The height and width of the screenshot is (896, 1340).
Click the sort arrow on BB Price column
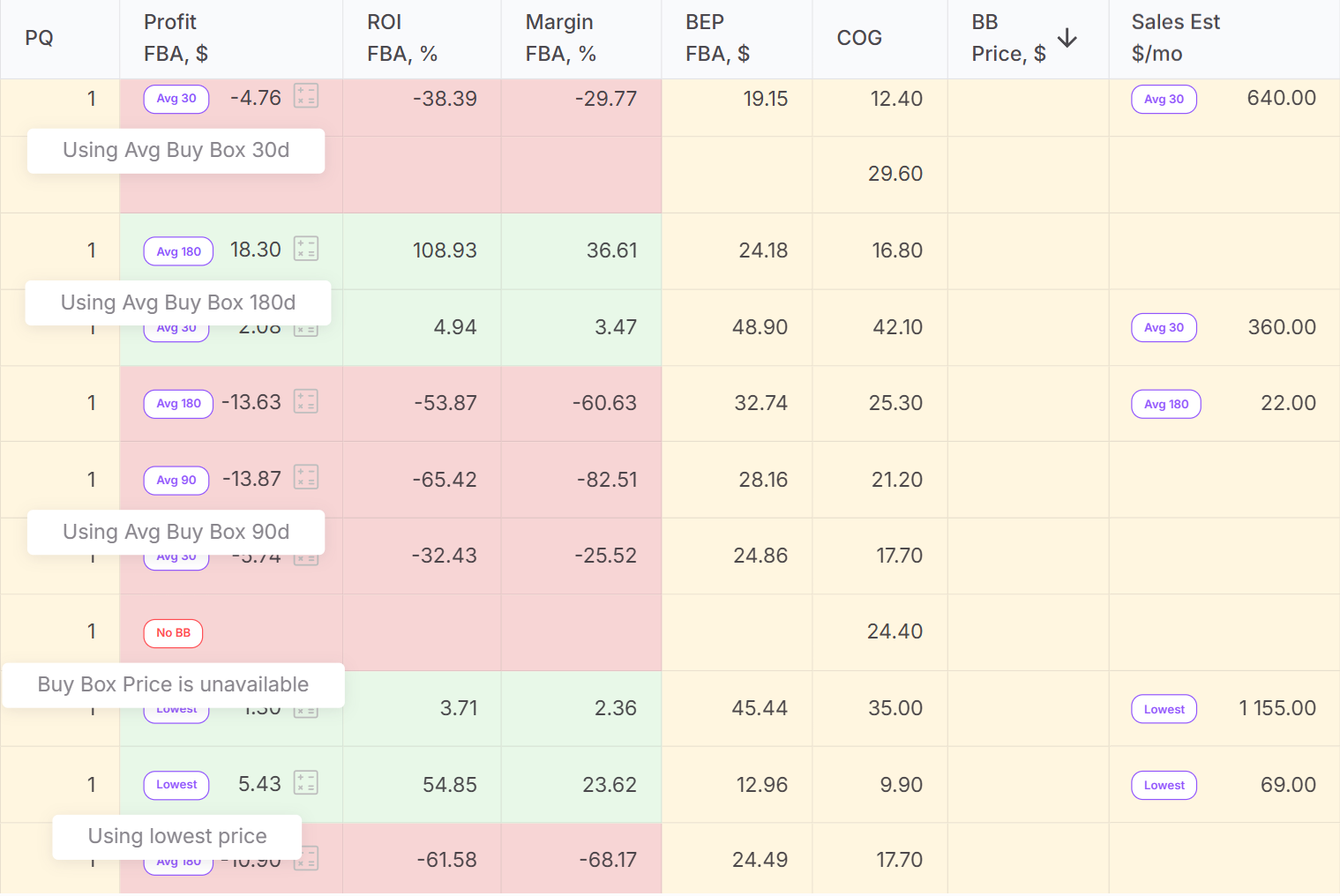pyautogui.click(x=1067, y=39)
